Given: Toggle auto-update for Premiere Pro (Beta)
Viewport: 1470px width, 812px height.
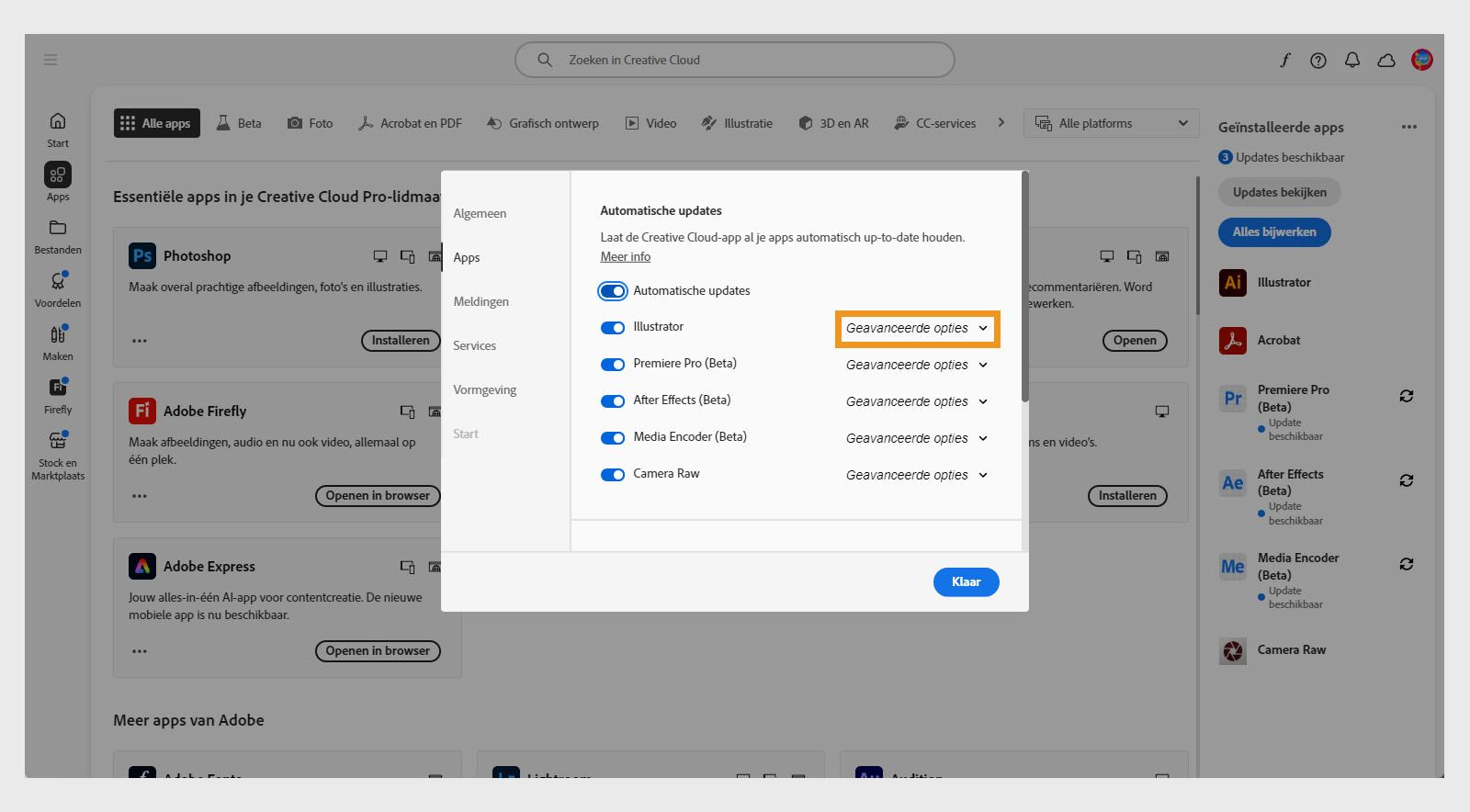Looking at the screenshot, I should (613, 365).
